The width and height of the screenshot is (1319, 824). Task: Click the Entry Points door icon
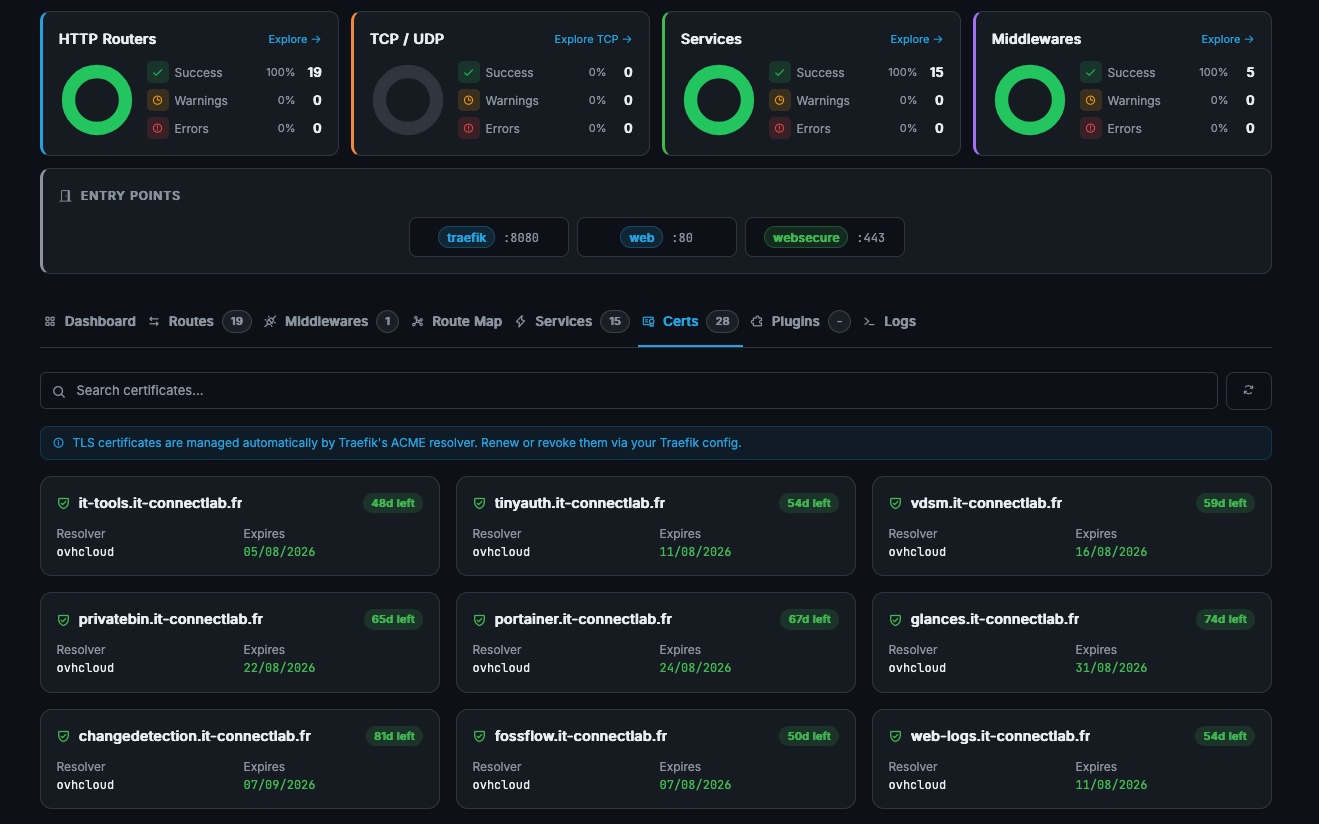(65, 196)
